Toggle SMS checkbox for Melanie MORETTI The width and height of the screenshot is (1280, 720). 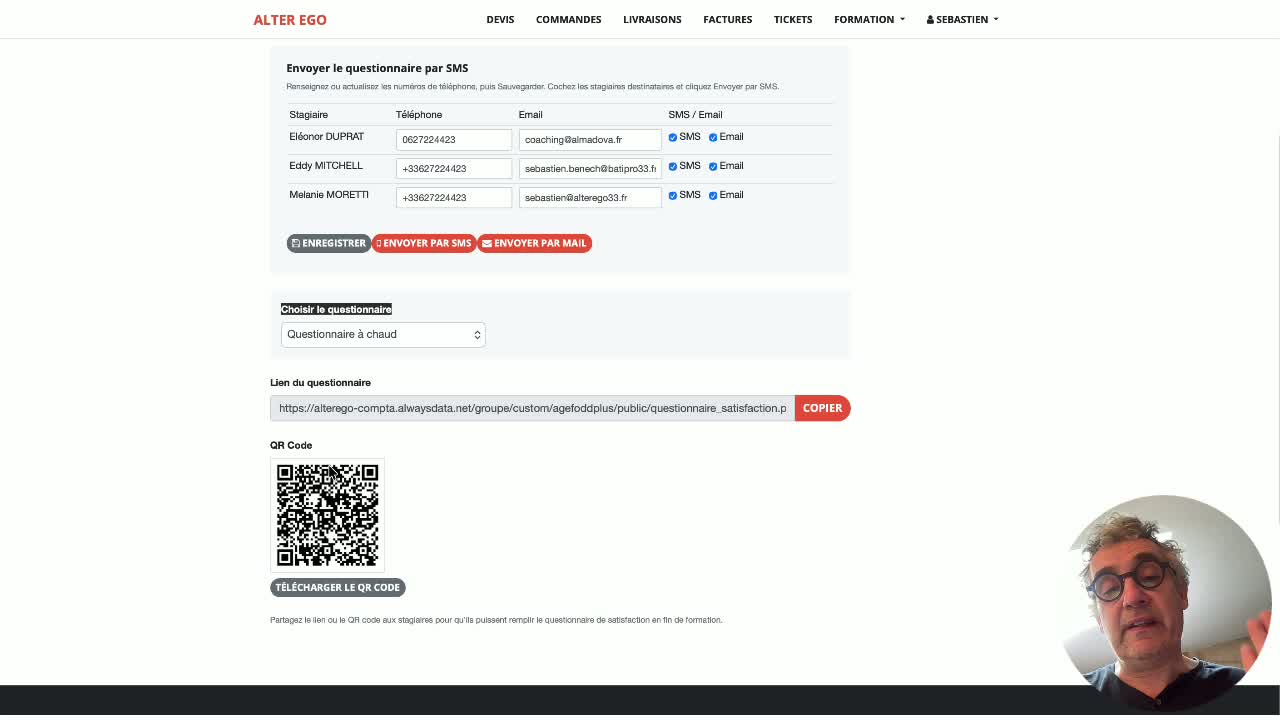pos(673,195)
